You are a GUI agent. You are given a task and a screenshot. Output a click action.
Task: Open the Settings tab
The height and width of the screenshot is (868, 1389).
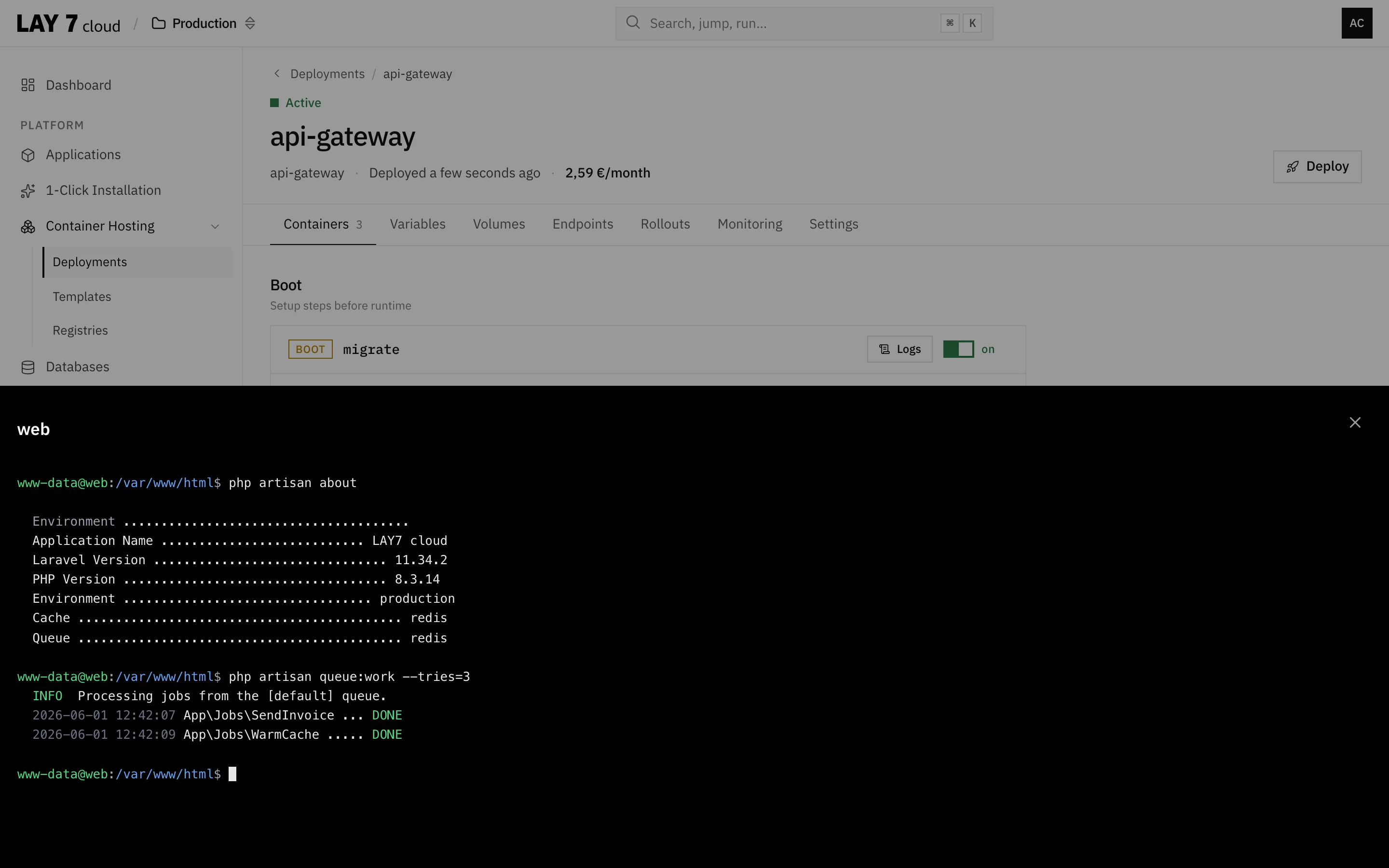833,224
